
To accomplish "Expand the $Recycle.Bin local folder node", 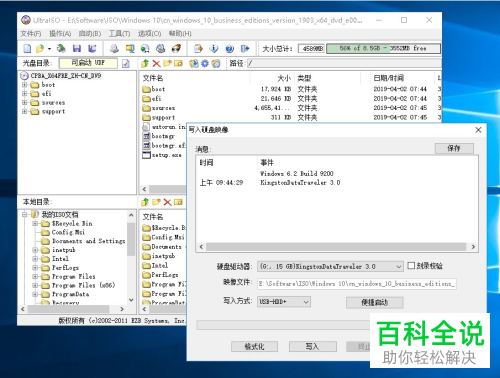I will [x=35, y=223].
